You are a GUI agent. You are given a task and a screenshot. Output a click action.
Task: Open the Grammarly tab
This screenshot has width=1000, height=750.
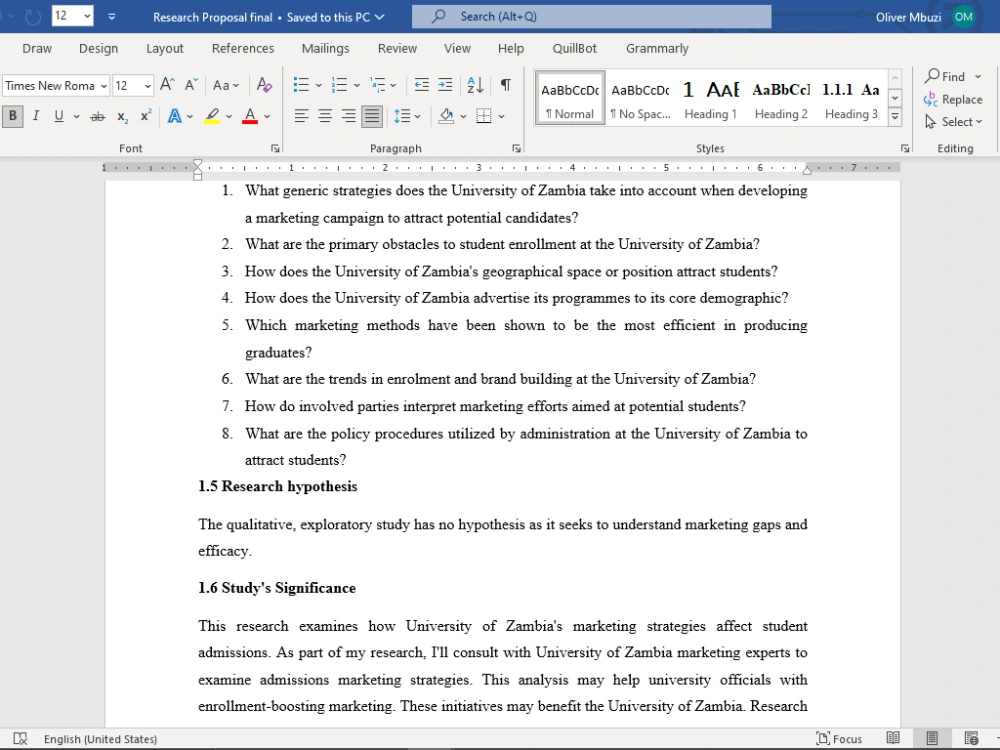(x=657, y=48)
